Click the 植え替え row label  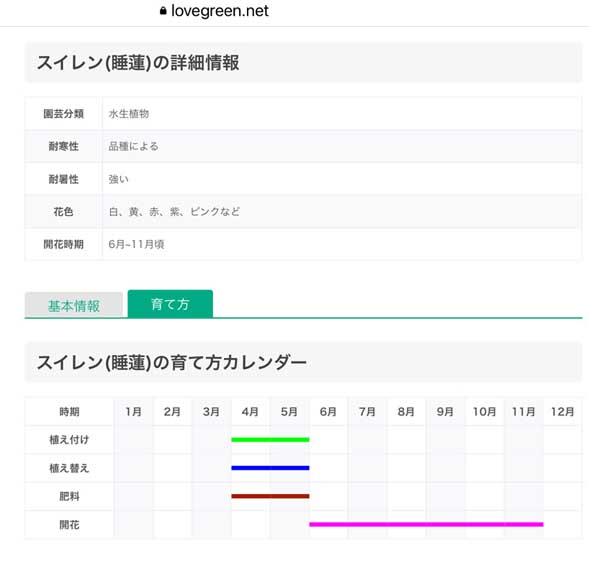coord(69,468)
